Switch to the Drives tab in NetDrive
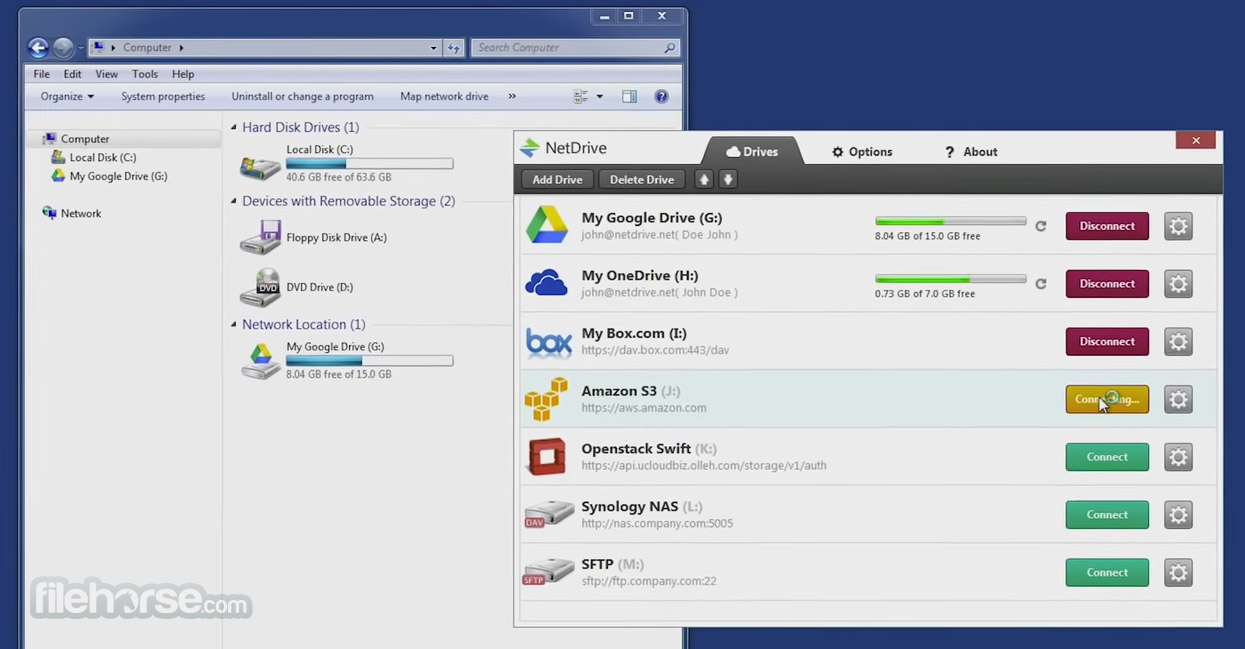This screenshot has width=1245, height=649. tap(751, 152)
